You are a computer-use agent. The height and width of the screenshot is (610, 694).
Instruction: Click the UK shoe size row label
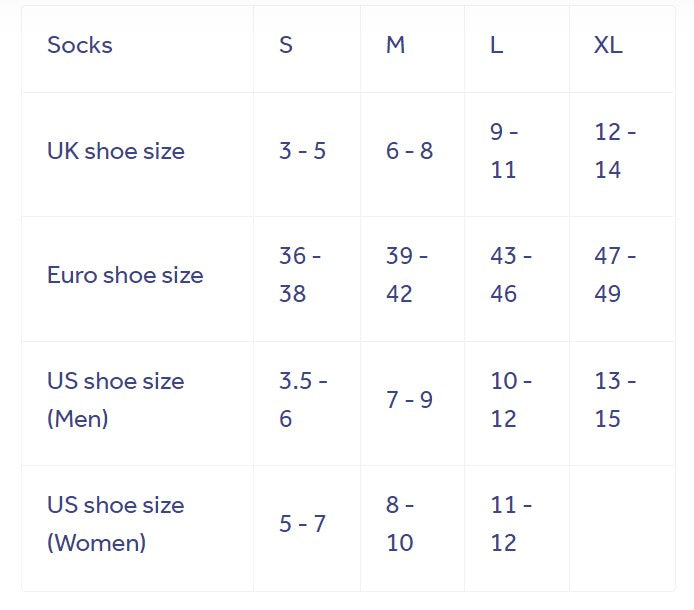[116, 152]
